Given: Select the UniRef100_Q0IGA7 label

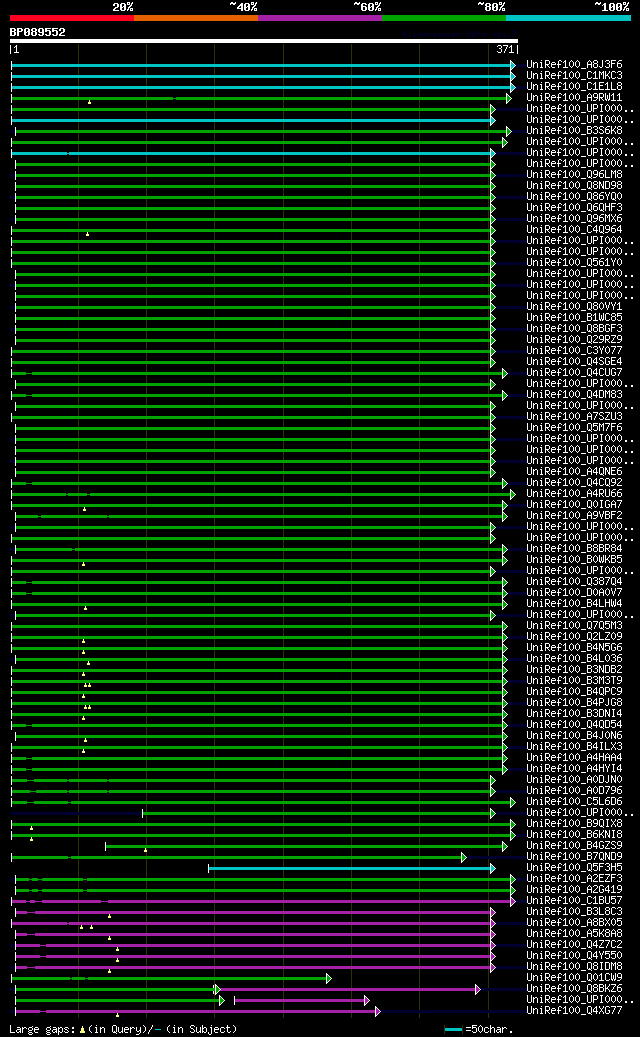Looking at the screenshot, I should click(574, 505).
